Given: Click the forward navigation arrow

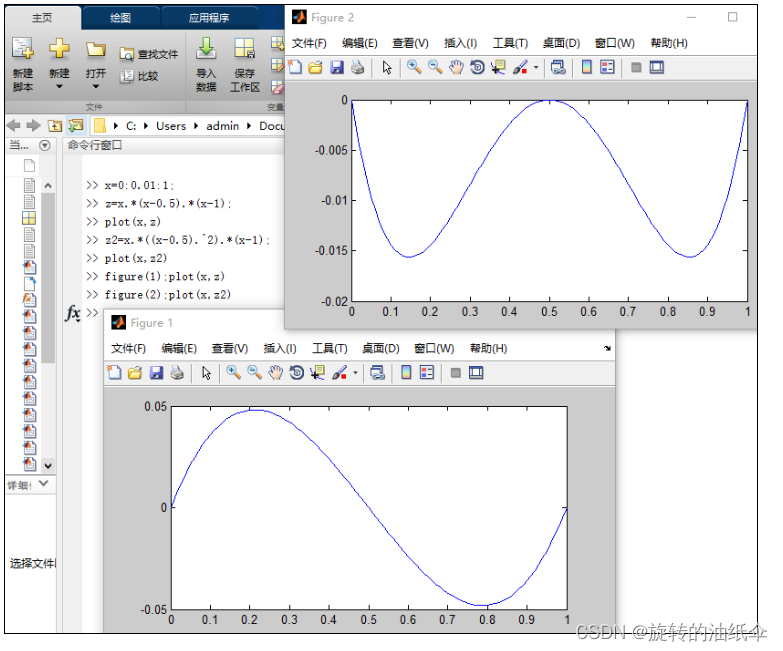Looking at the screenshot, I should (33, 126).
